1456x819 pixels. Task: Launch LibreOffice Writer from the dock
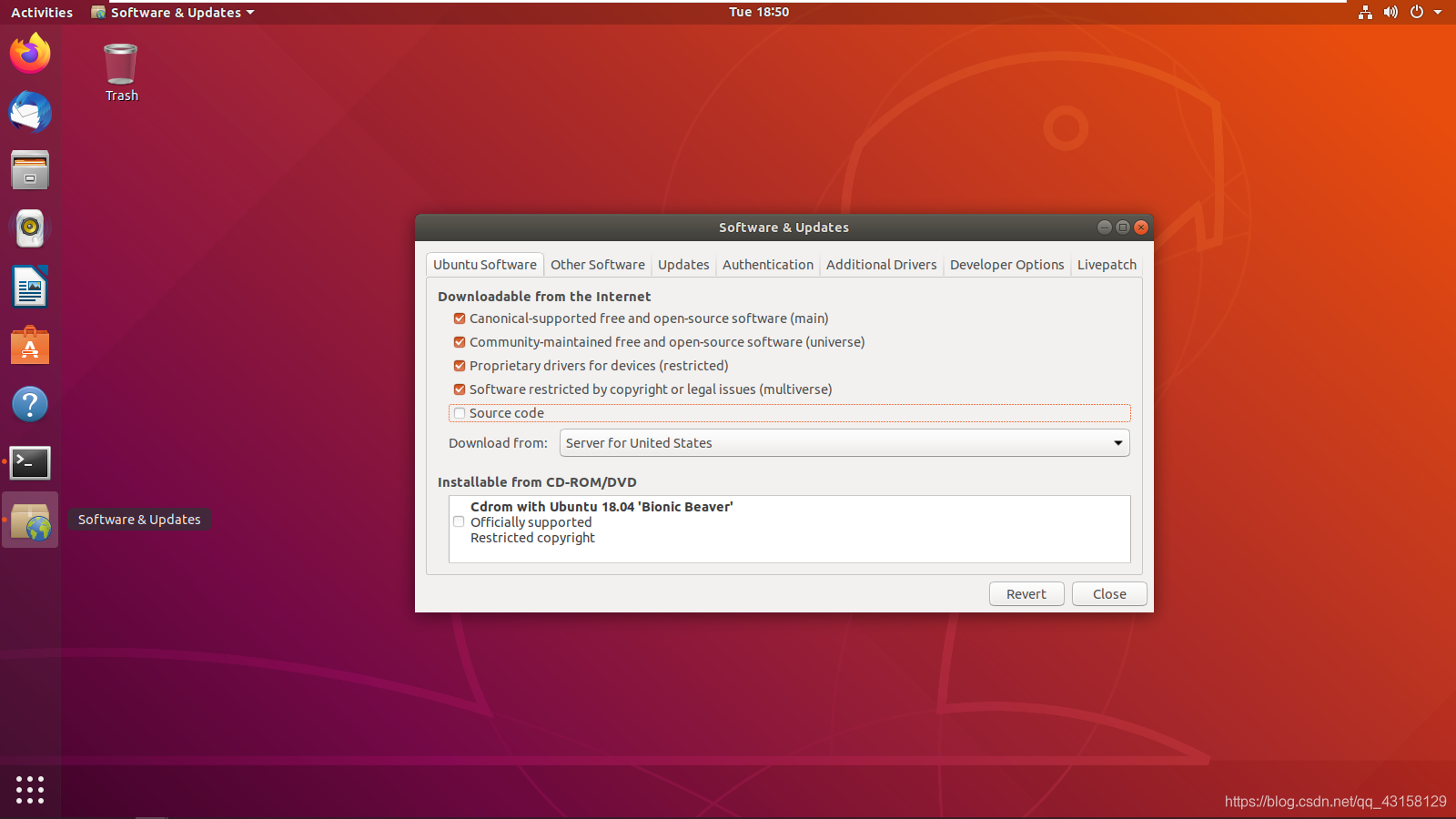tap(30, 287)
